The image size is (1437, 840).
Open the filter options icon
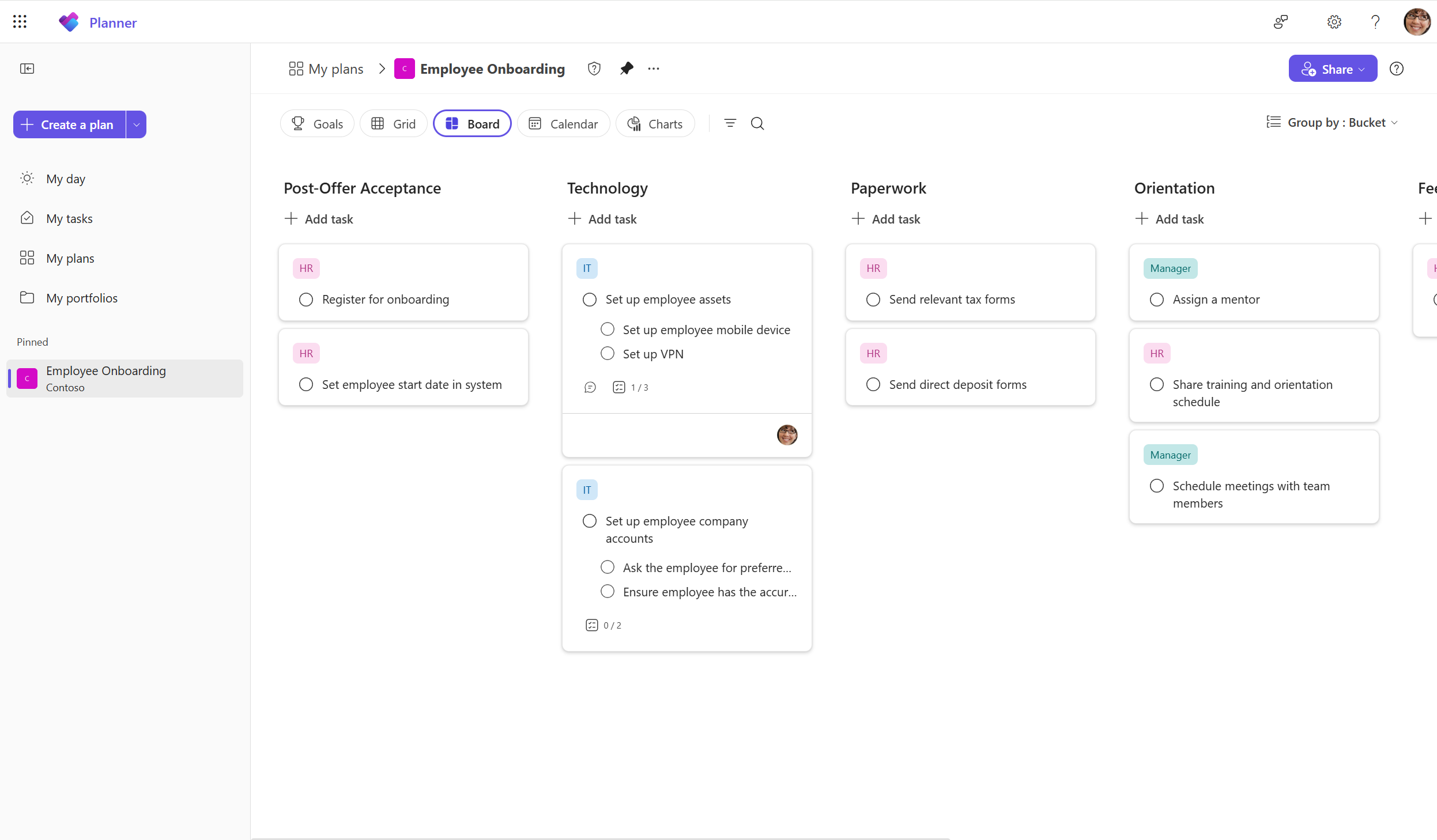(x=730, y=123)
